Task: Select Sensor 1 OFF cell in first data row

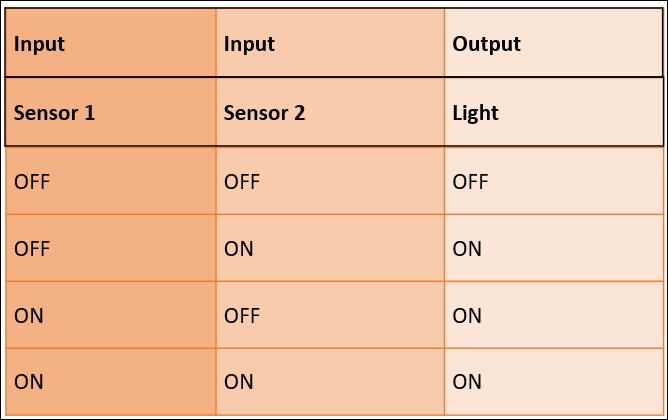Action: (111, 181)
